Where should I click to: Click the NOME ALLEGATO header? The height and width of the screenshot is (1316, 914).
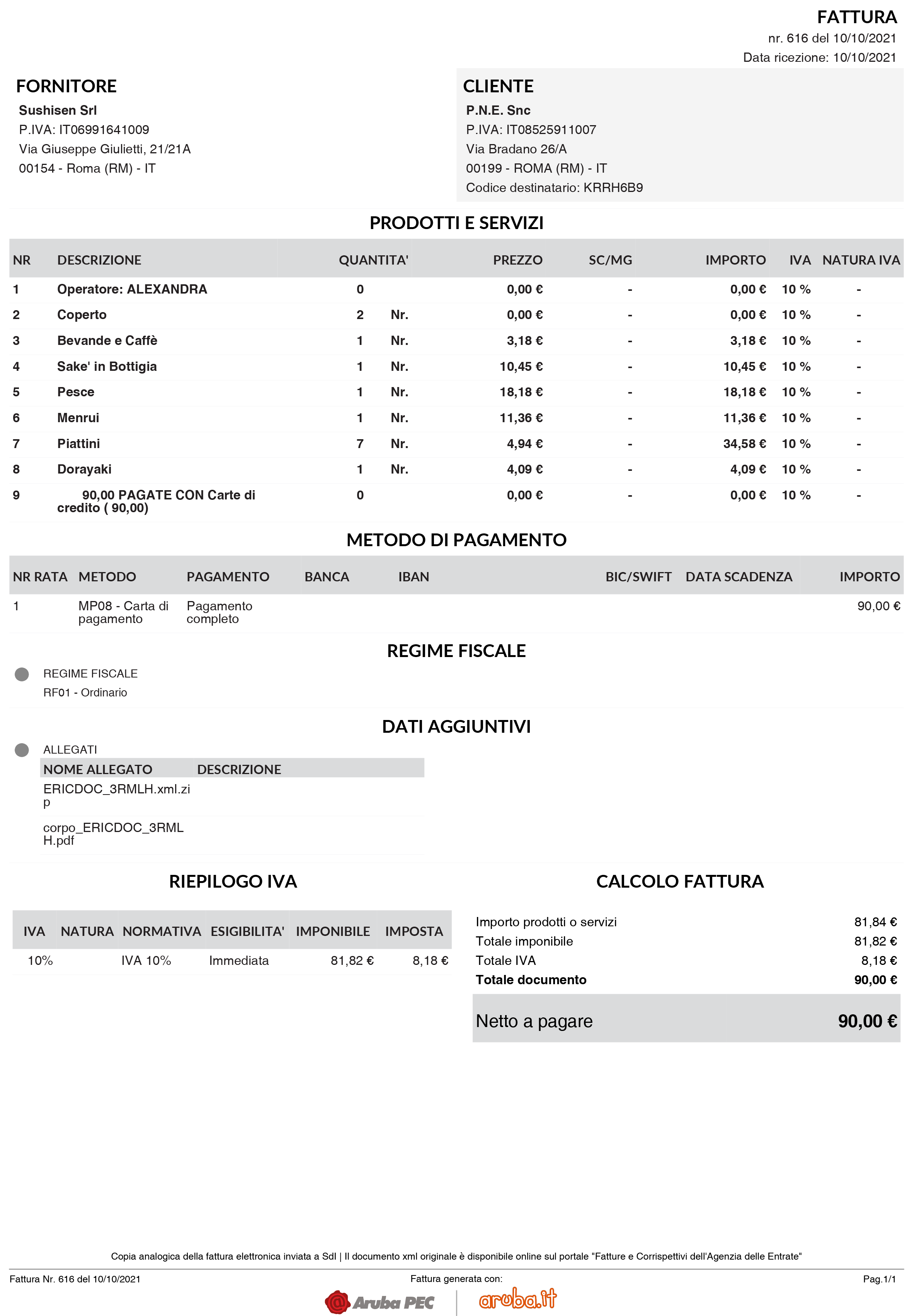97,769
